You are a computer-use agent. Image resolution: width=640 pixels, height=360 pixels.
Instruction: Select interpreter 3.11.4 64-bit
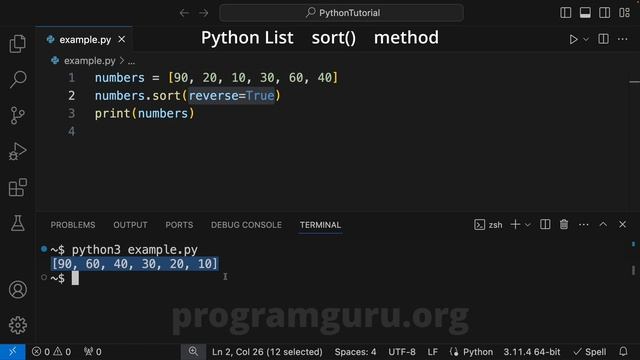[532, 352]
